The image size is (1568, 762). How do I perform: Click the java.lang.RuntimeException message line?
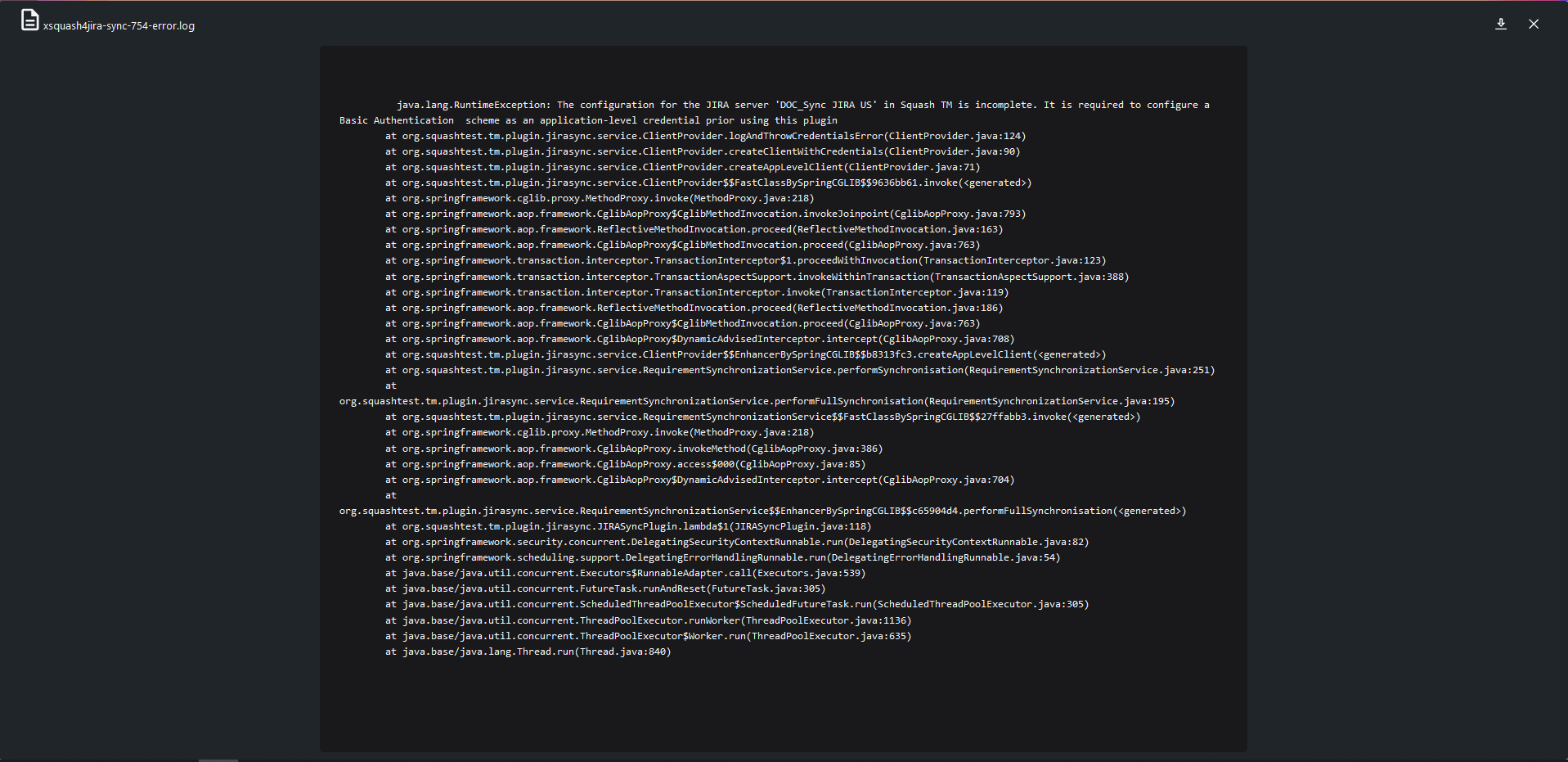pyautogui.click(x=802, y=105)
